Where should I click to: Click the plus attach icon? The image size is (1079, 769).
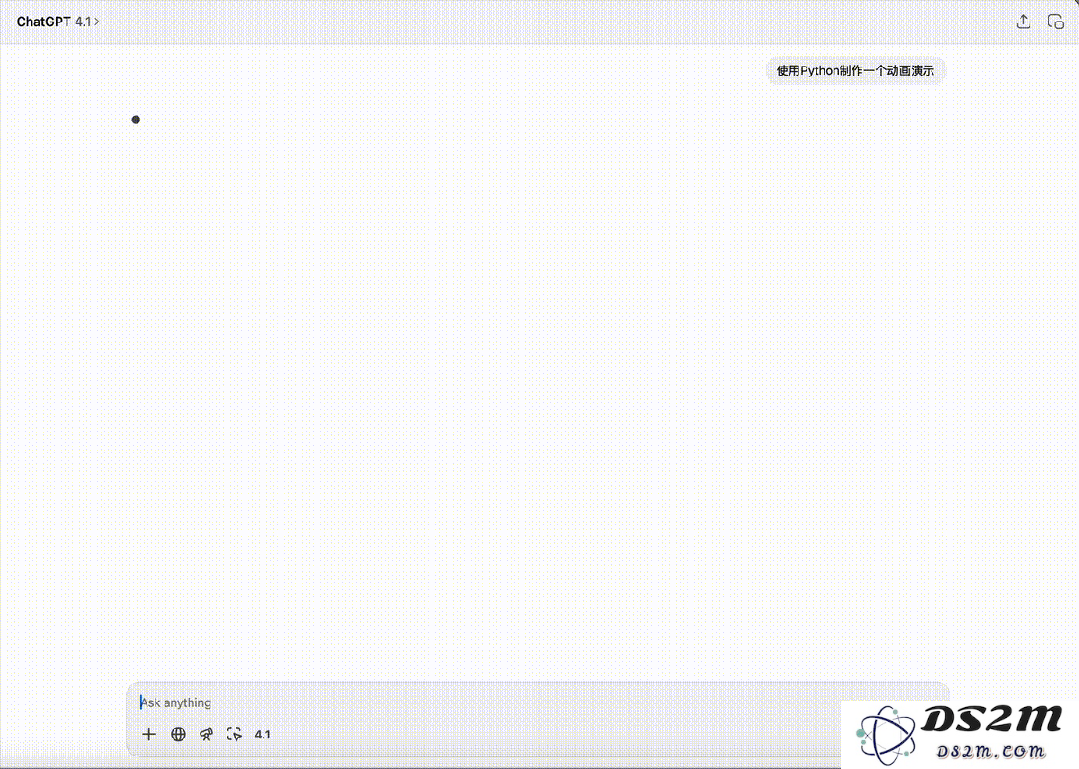[149, 734]
